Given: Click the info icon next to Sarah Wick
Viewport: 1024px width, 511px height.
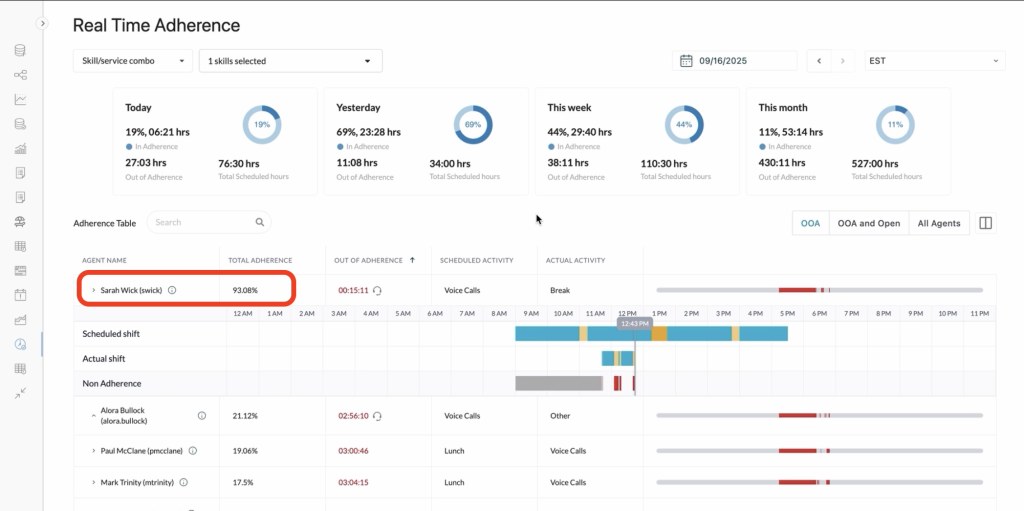Looking at the screenshot, I should tap(172, 290).
